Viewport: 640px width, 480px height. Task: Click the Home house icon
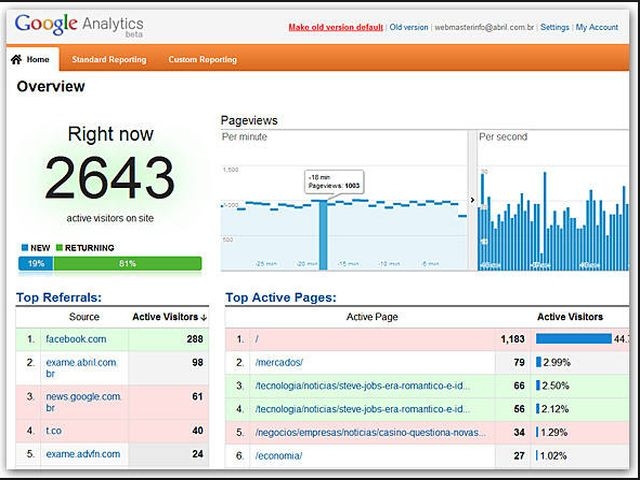(16, 60)
